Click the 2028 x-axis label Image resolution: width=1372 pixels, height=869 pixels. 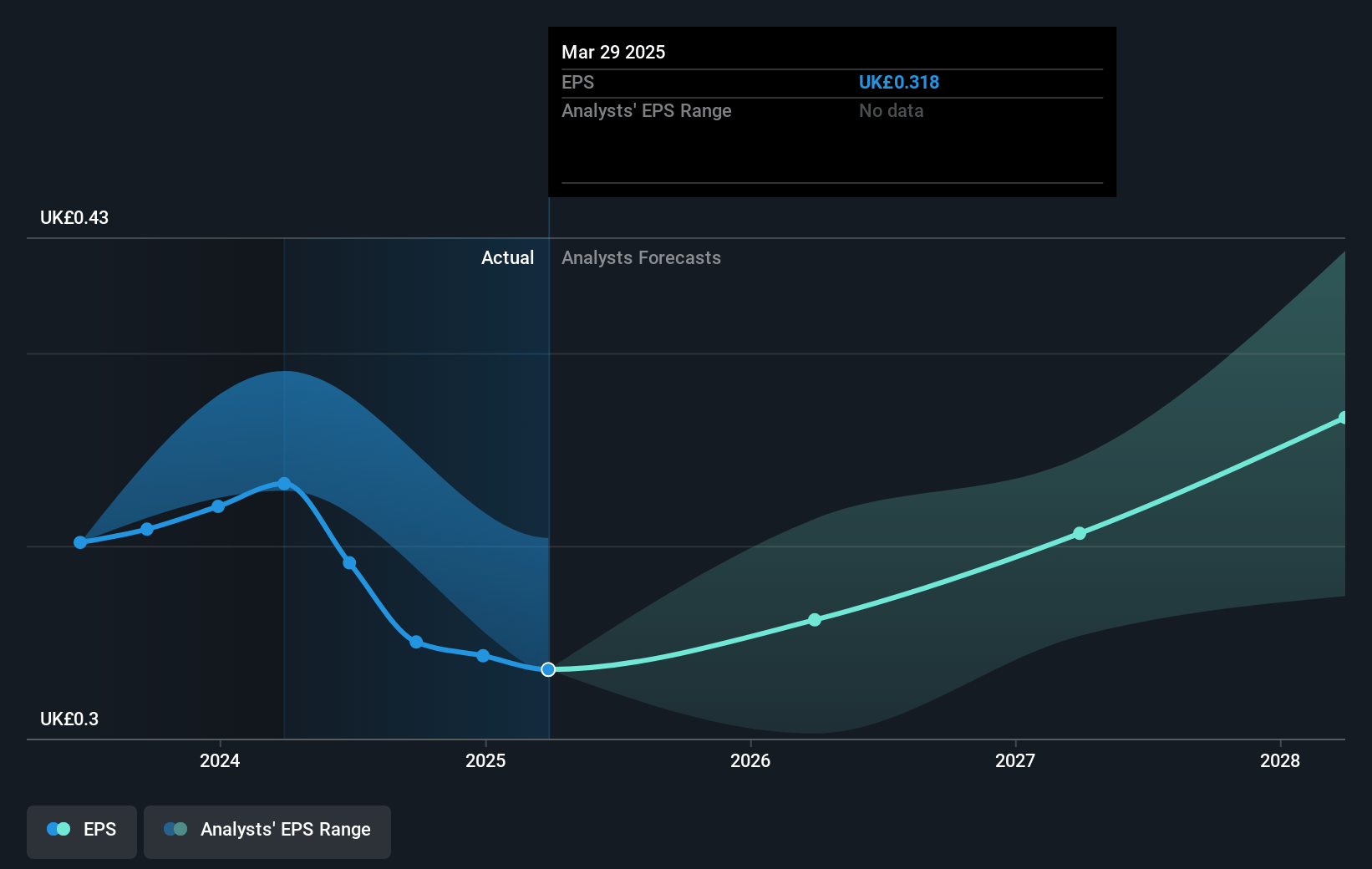point(1280,760)
